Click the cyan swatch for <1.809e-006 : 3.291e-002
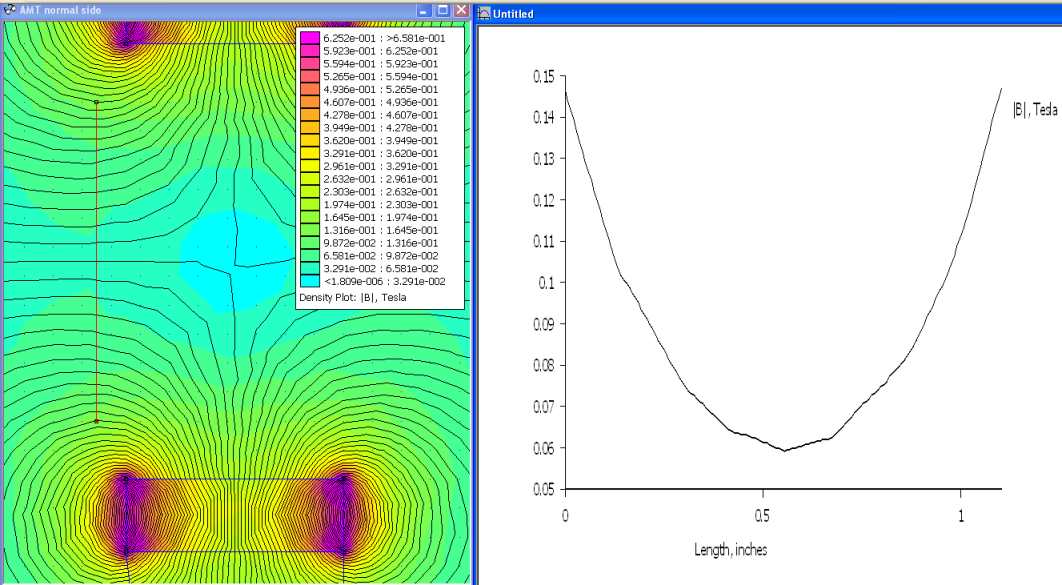1062x585 pixels. pyautogui.click(x=310, y=281)
